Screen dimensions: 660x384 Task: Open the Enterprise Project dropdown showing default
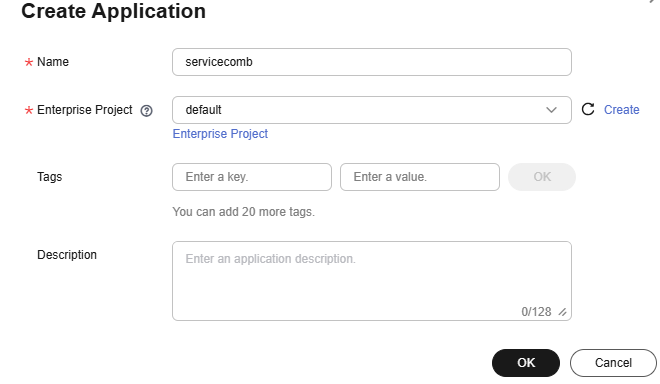click(372, 110)
